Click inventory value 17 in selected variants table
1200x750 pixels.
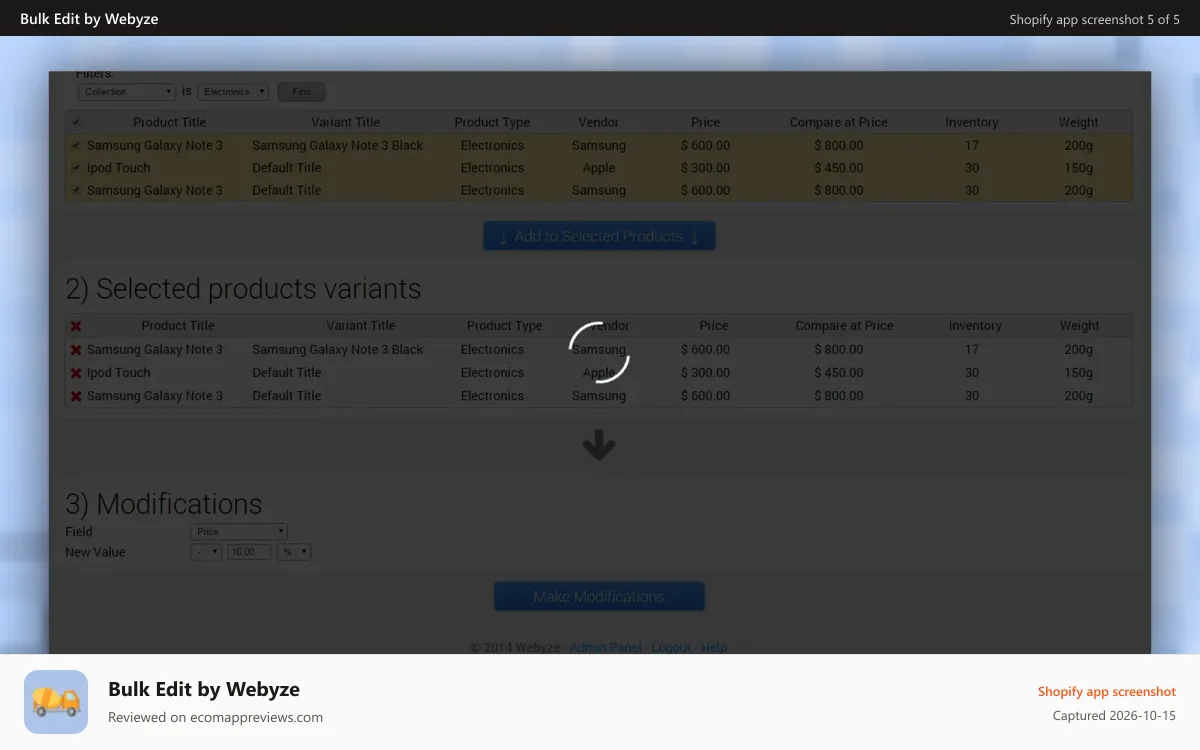(972, 350)
